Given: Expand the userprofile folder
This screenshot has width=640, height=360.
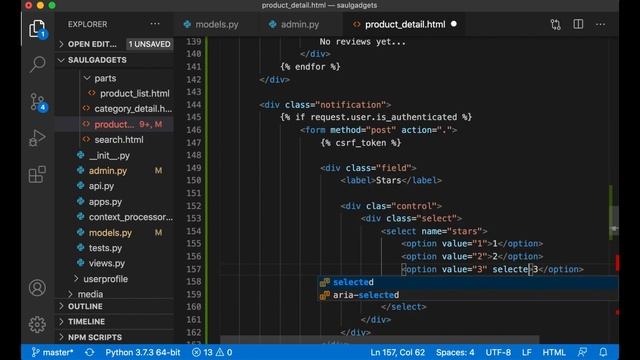Looking at the screenshot, I should (x=105, y=279).
